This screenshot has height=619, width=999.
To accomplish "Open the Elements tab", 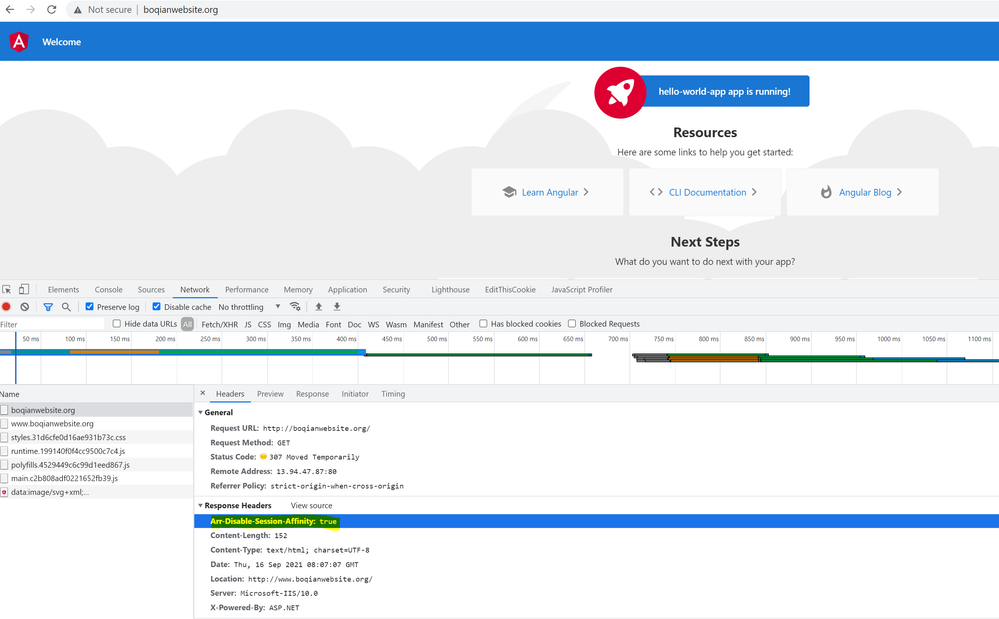I will click(x=63, y=289).
